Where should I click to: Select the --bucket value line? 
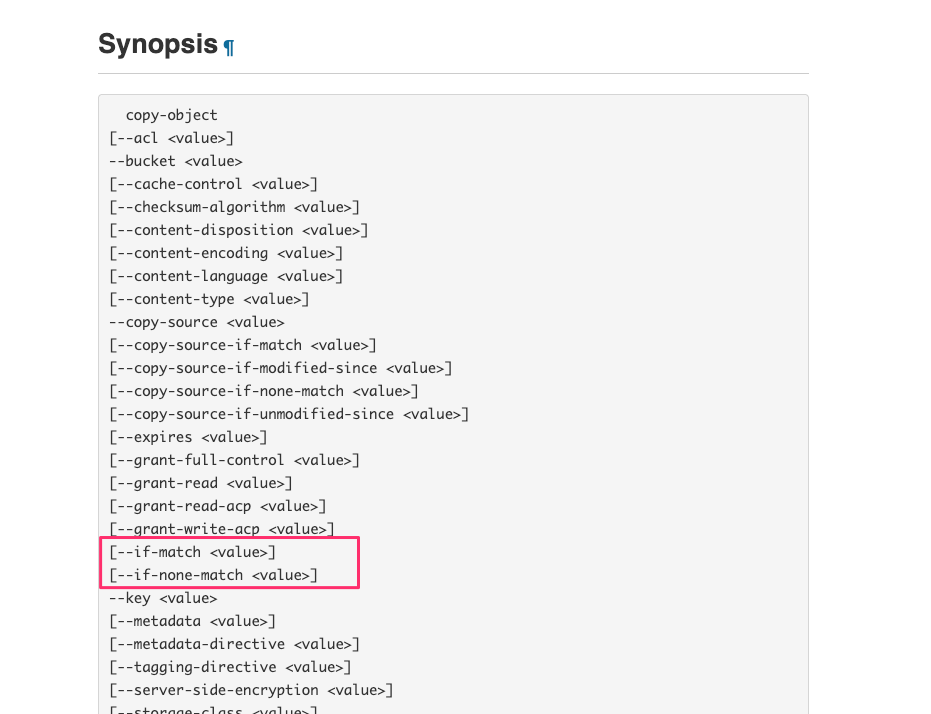pyautogui.click(x=176, y=161)
